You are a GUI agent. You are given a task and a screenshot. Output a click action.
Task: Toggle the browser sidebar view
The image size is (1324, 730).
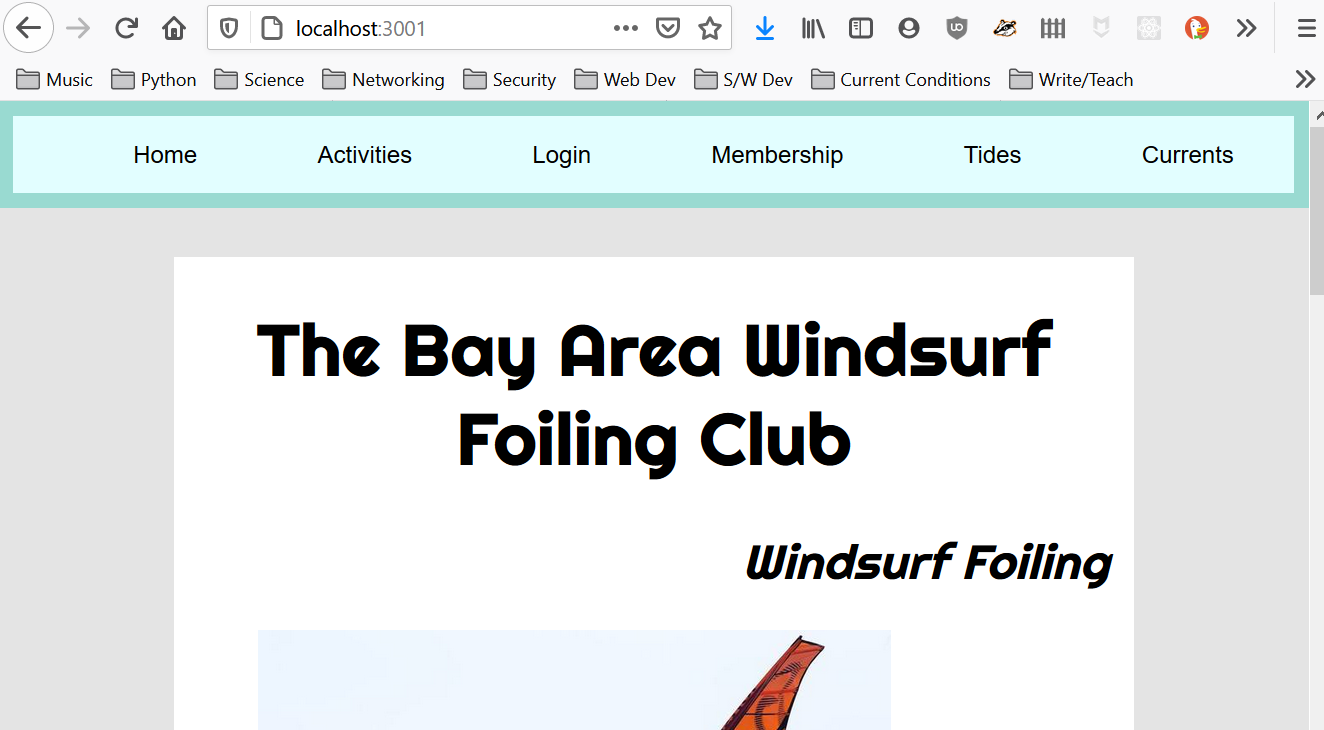point(861,28)
